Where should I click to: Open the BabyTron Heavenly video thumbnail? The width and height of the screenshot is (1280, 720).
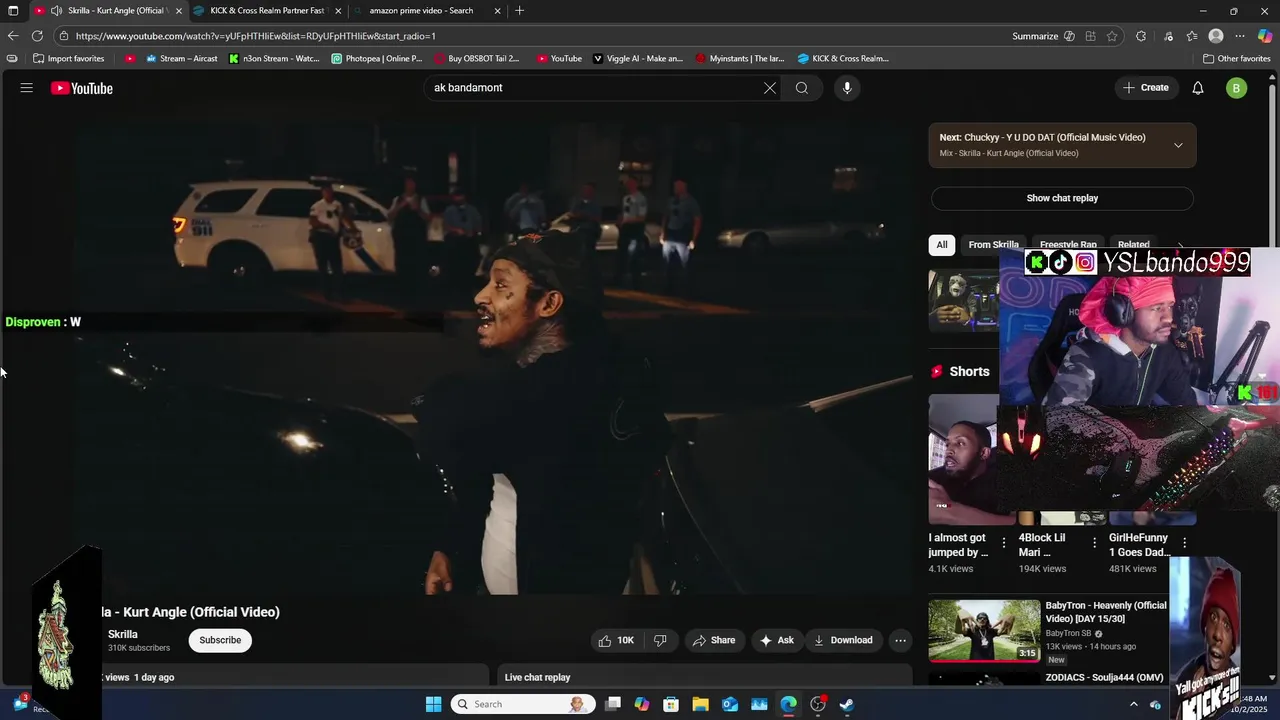(x=984, y=631)
